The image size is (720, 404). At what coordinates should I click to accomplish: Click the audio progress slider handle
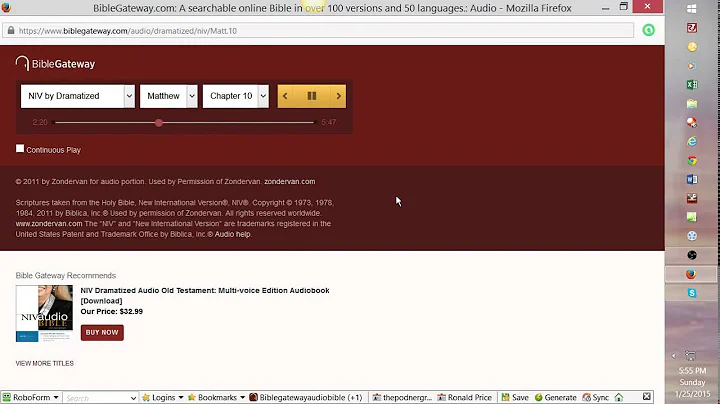pyautogui.click(x=159, y=123)
